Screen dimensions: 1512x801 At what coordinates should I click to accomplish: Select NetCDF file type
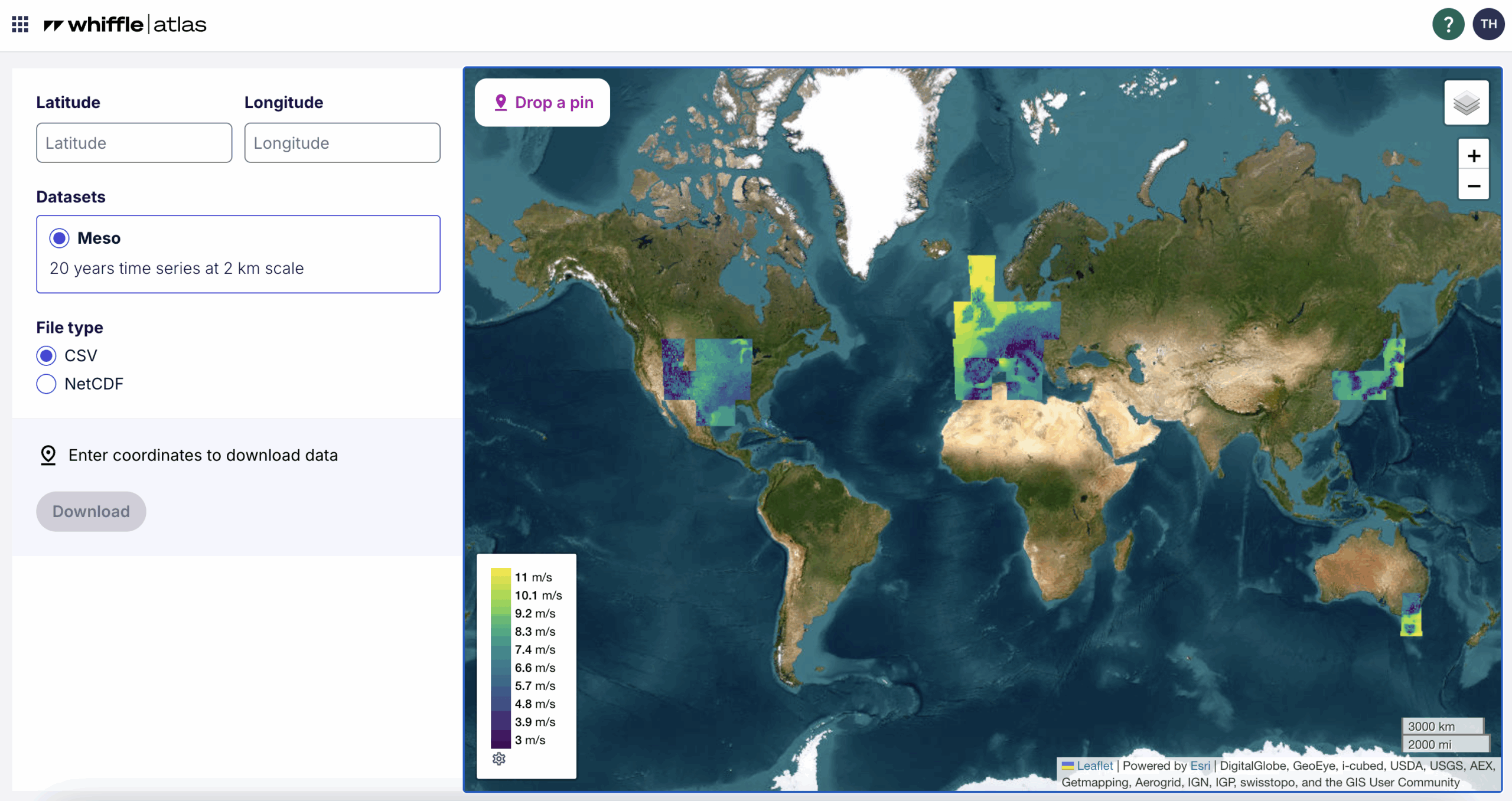[x=47, y=384]
